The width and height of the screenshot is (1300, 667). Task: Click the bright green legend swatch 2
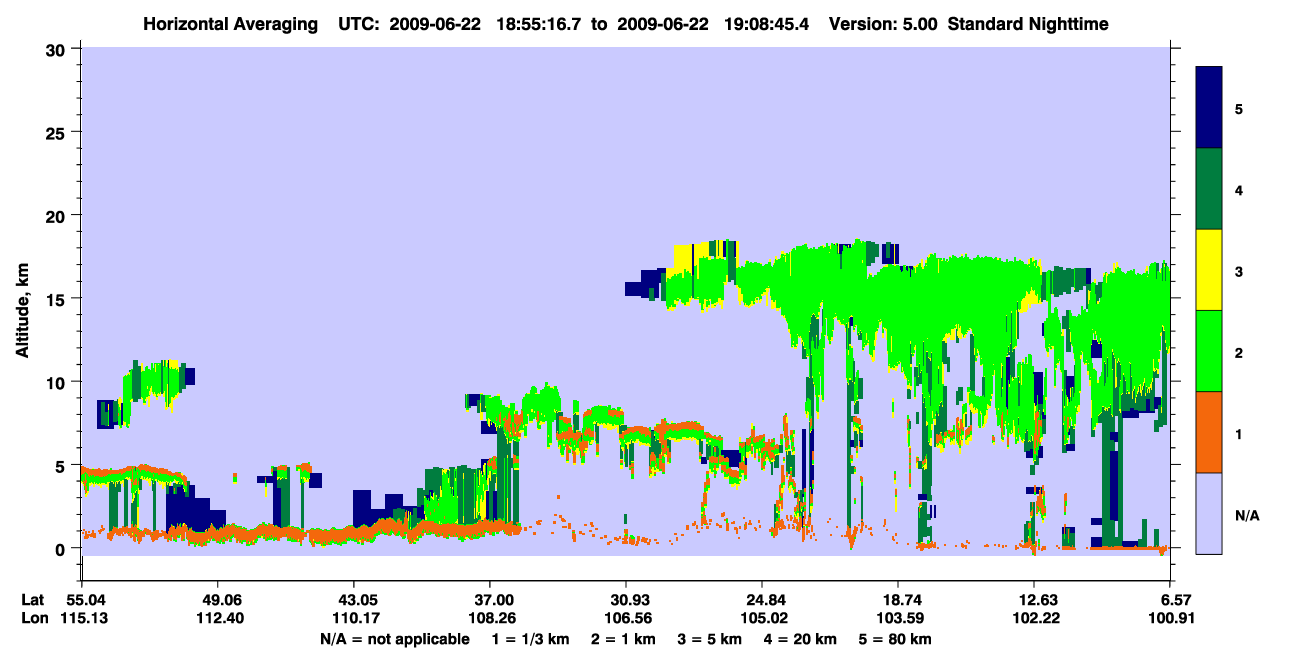tap(1209, 351)
